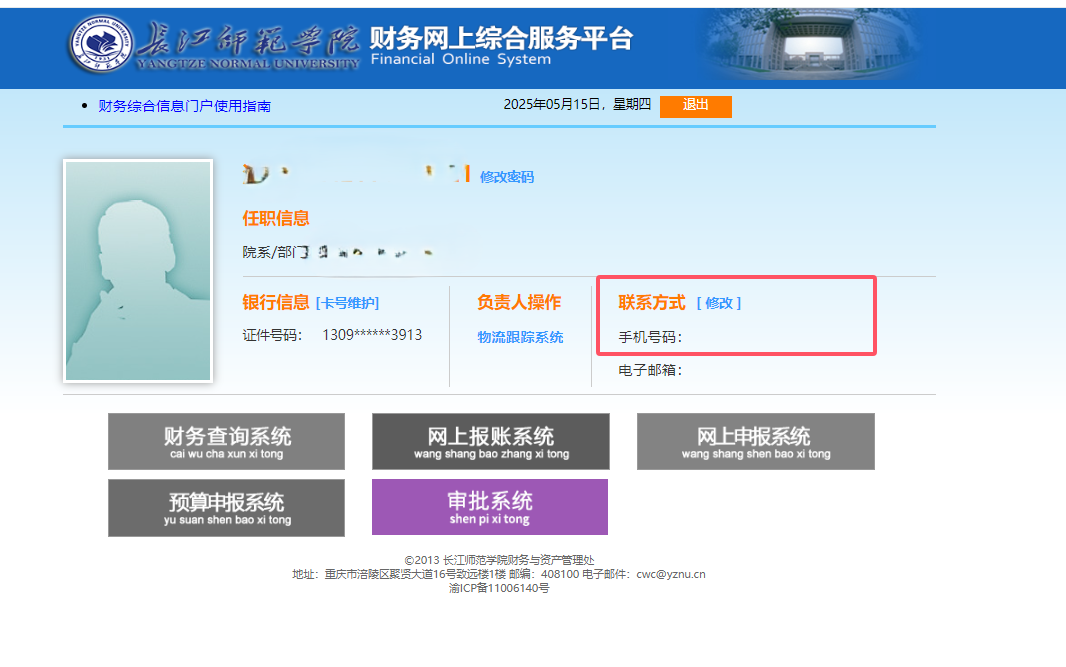Click the 渝ICP备11006140号 footer text
Screen dimensions: 1066x667
[x=499, y=588]
